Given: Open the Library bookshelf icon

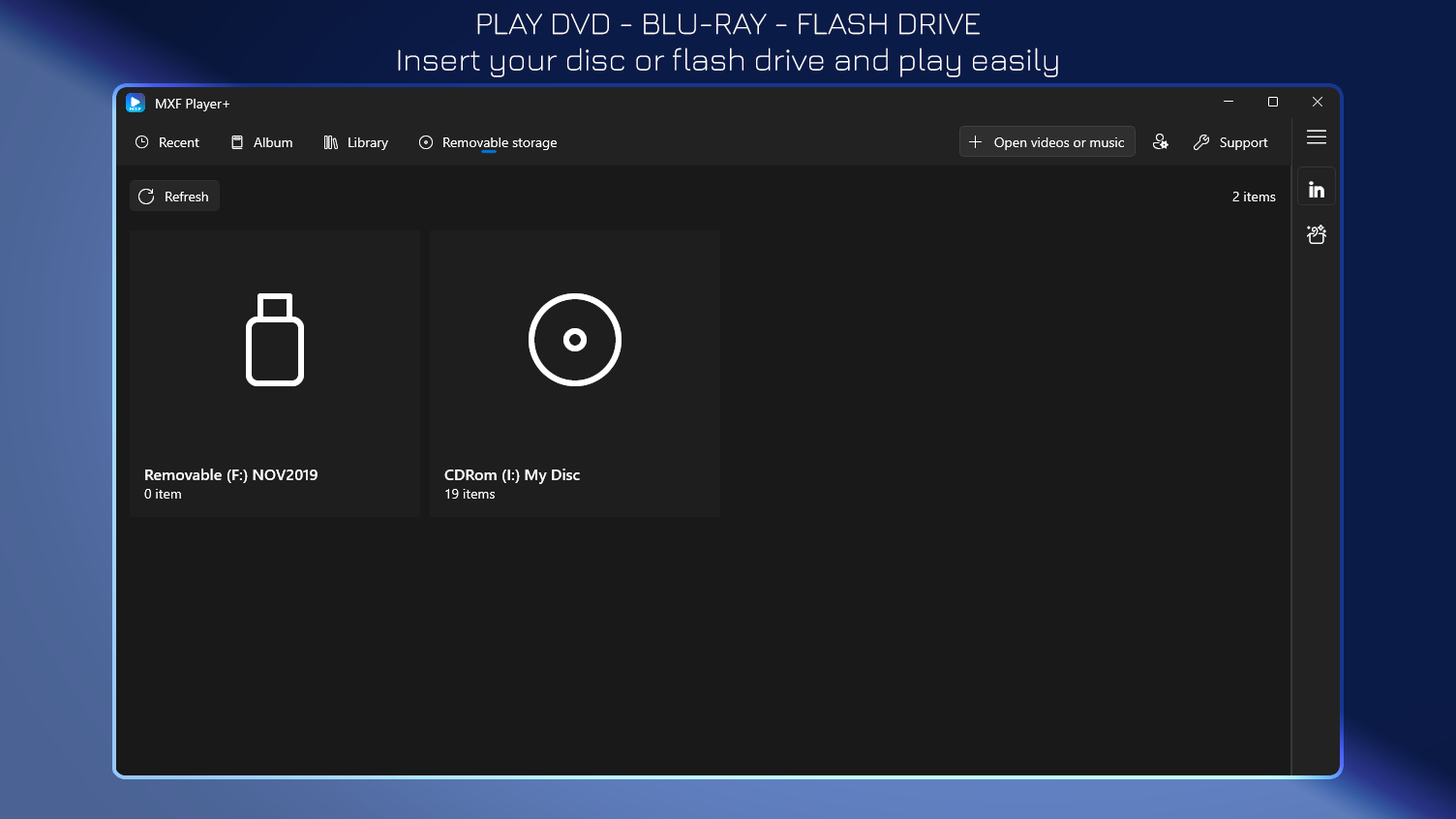Looking at the screenshot, I should [x=329, y=141].
